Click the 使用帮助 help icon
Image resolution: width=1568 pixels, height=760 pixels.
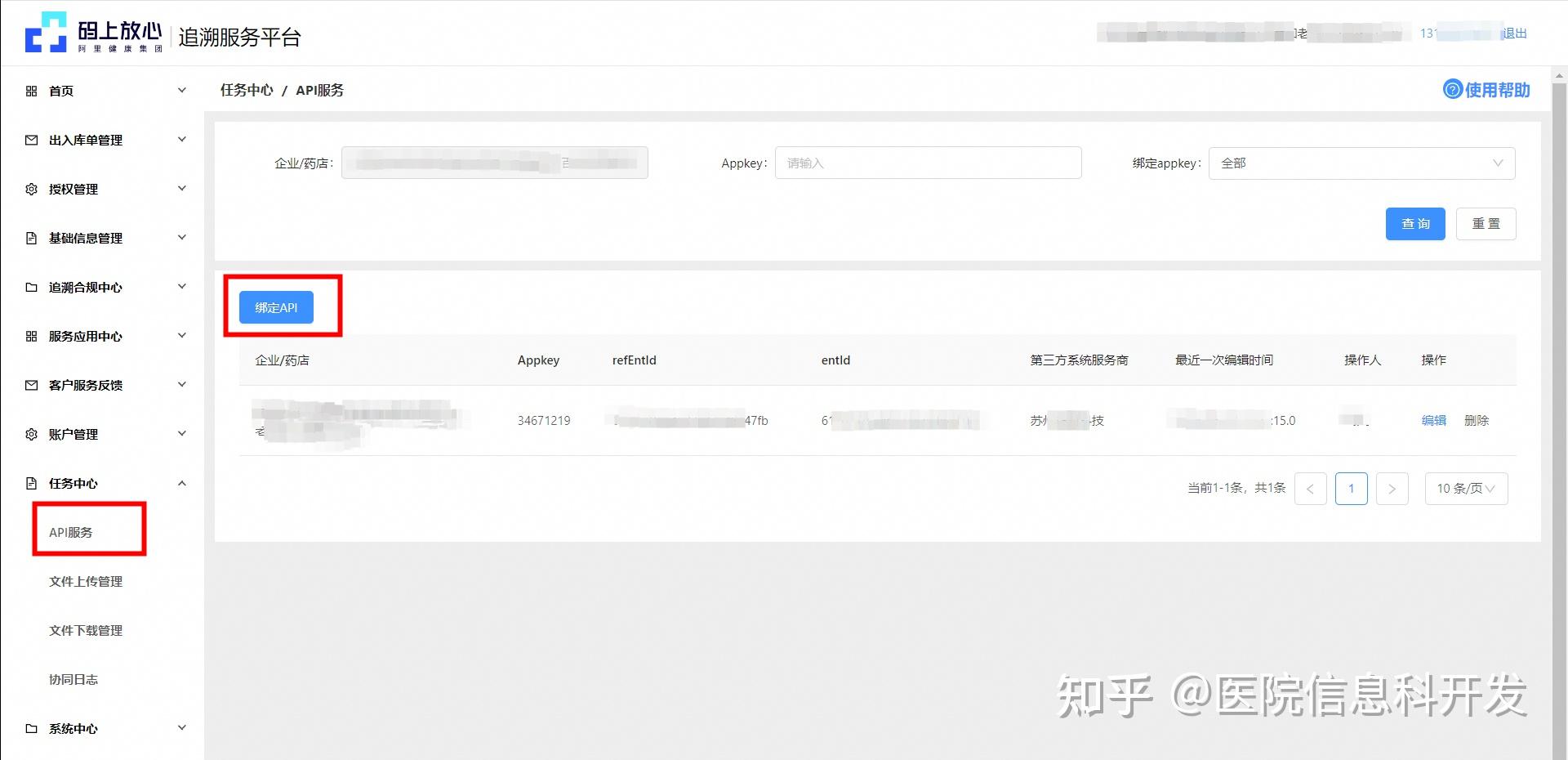(x=1452, y=90)
